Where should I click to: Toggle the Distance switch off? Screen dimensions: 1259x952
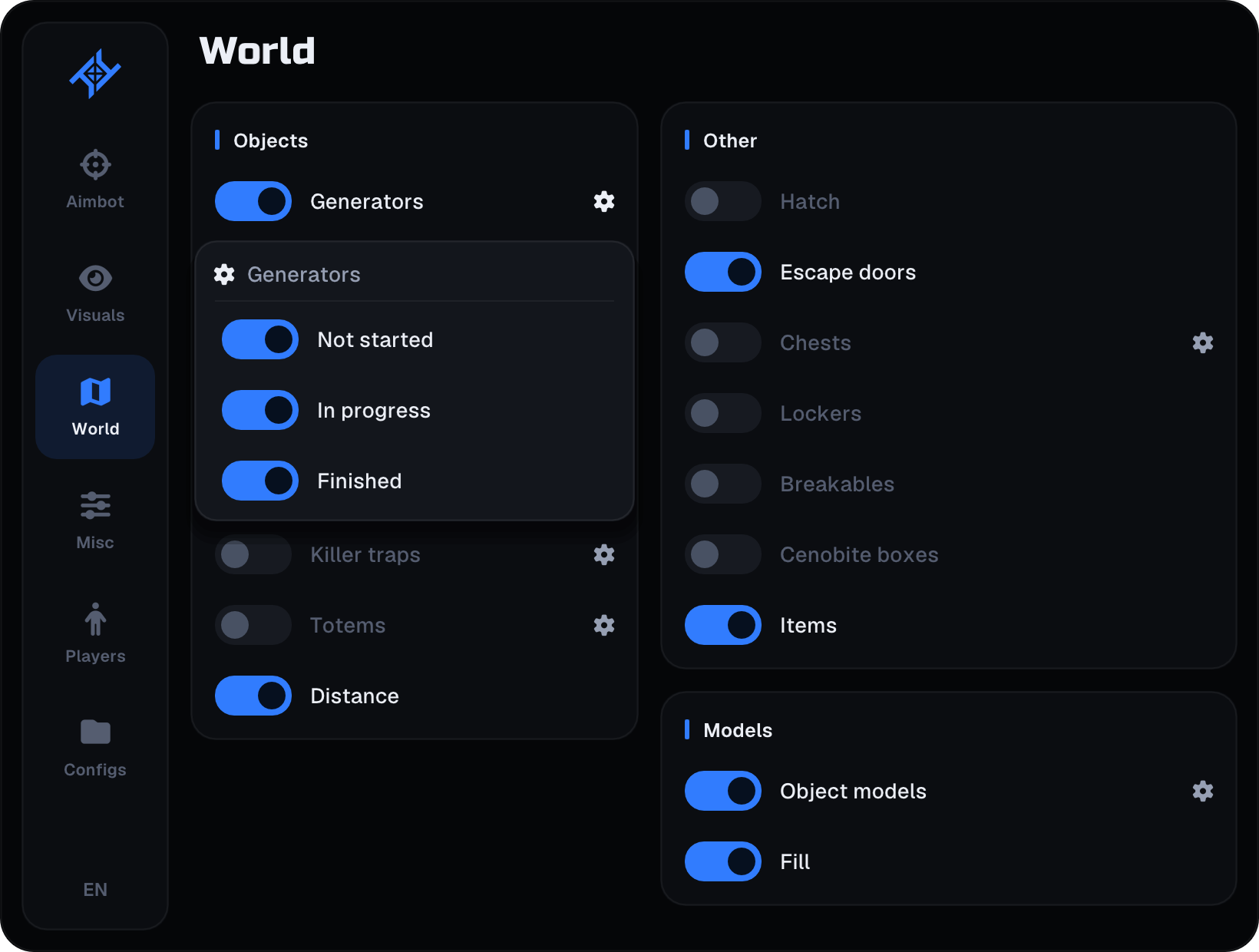tap(253, 696)
